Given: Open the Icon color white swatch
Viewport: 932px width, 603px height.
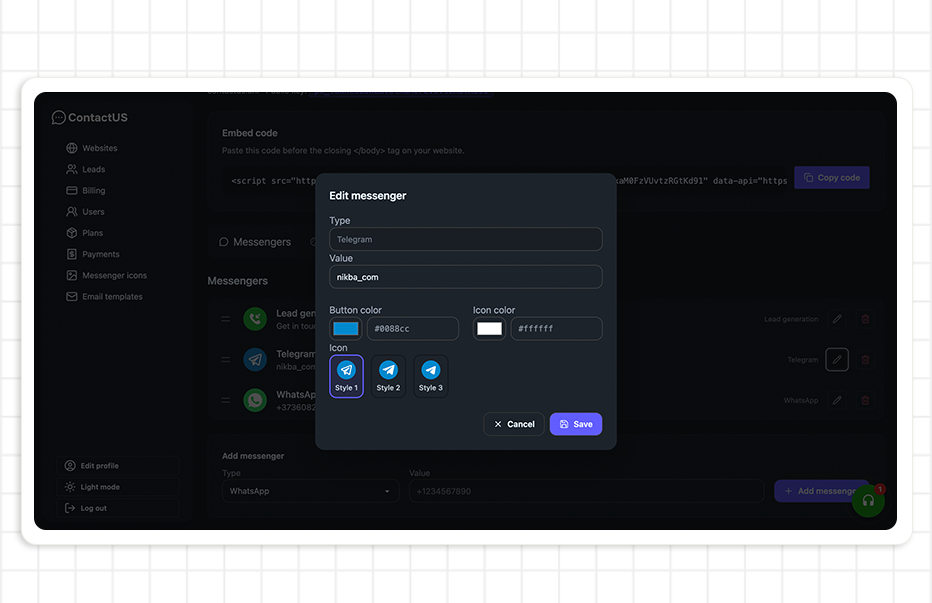Looking at the screenshot, I should [x=489, y=329].
